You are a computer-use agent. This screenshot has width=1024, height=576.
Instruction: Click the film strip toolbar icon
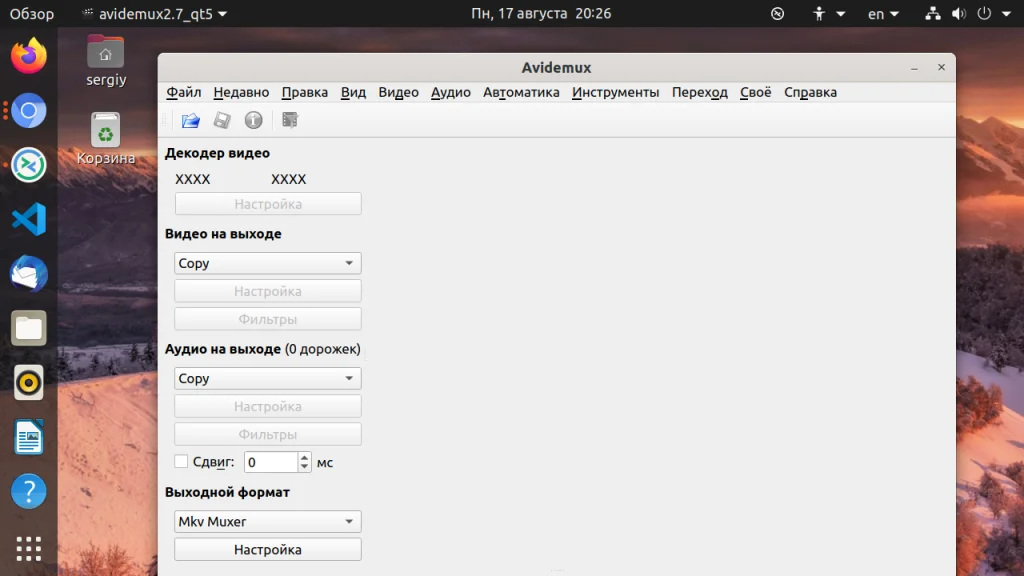[x=290, y=120]
